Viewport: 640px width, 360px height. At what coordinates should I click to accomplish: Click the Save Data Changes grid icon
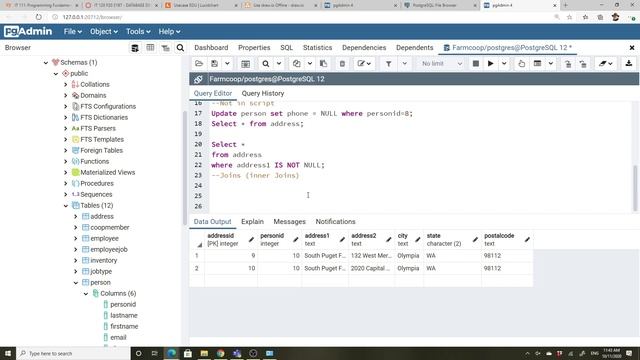point(245,64)
